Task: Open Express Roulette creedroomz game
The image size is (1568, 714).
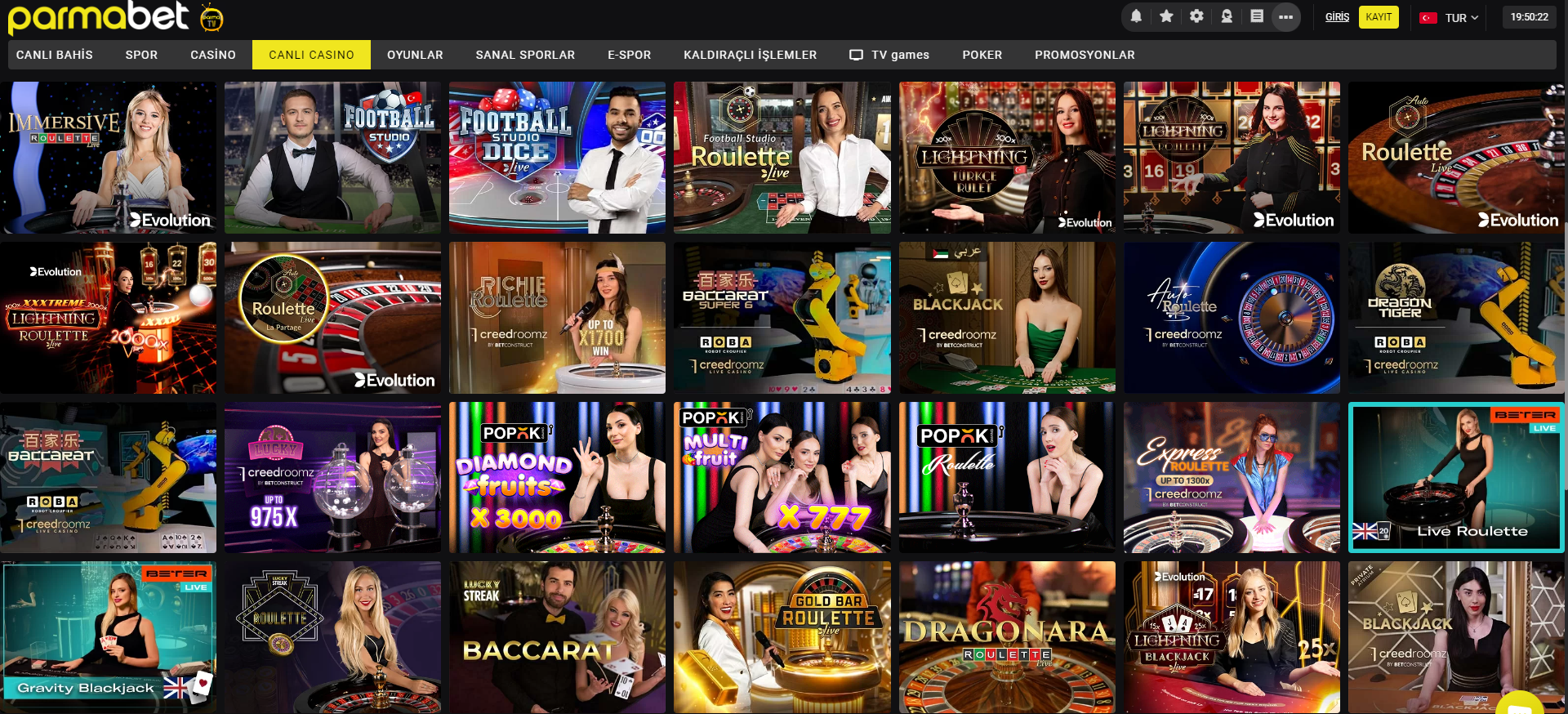Action: click(1232, 477)
